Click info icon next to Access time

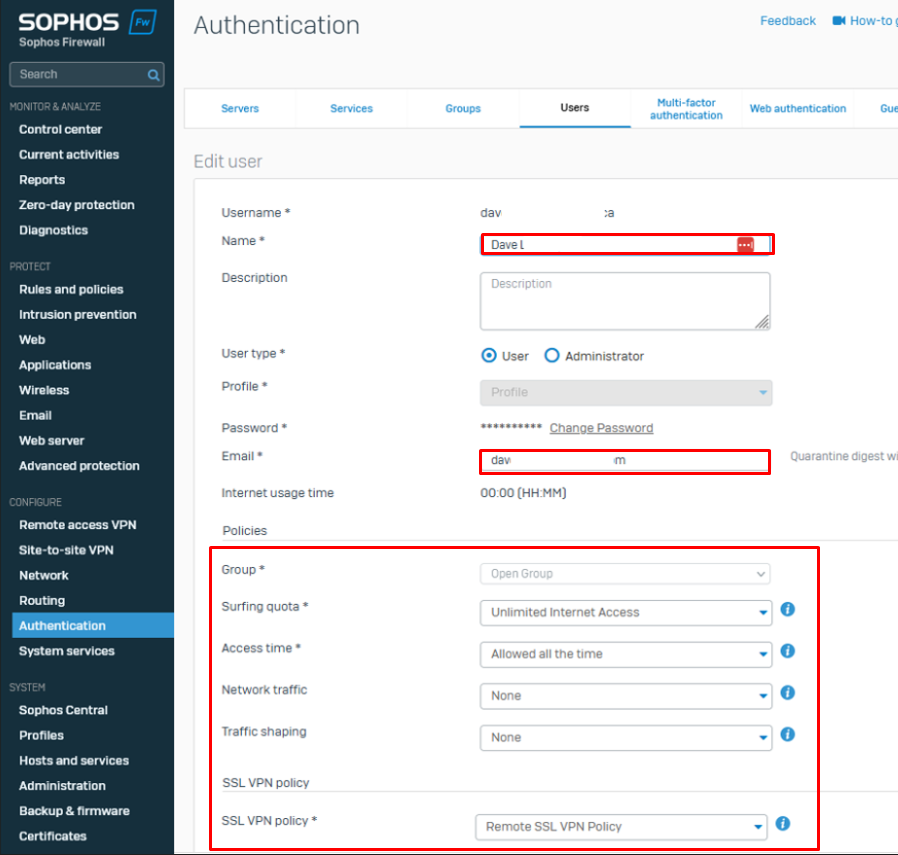(x=787, y=651)
